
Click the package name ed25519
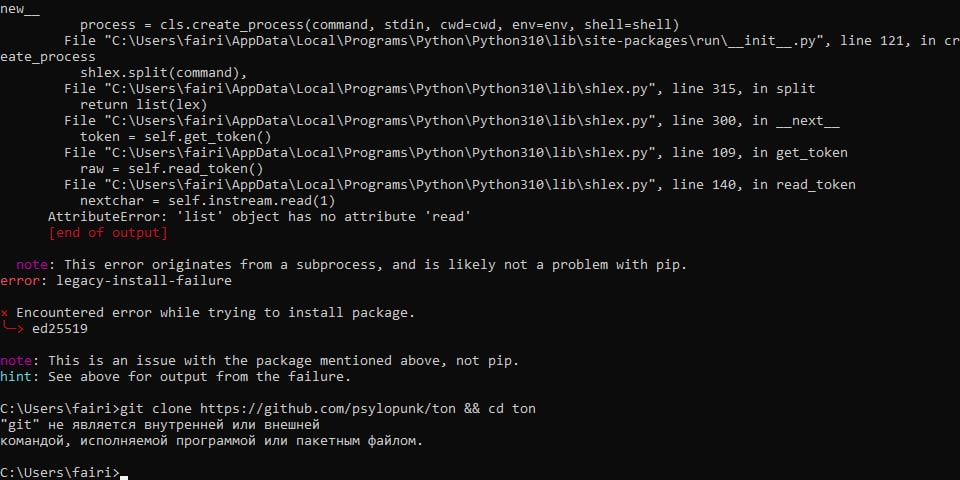60,329
